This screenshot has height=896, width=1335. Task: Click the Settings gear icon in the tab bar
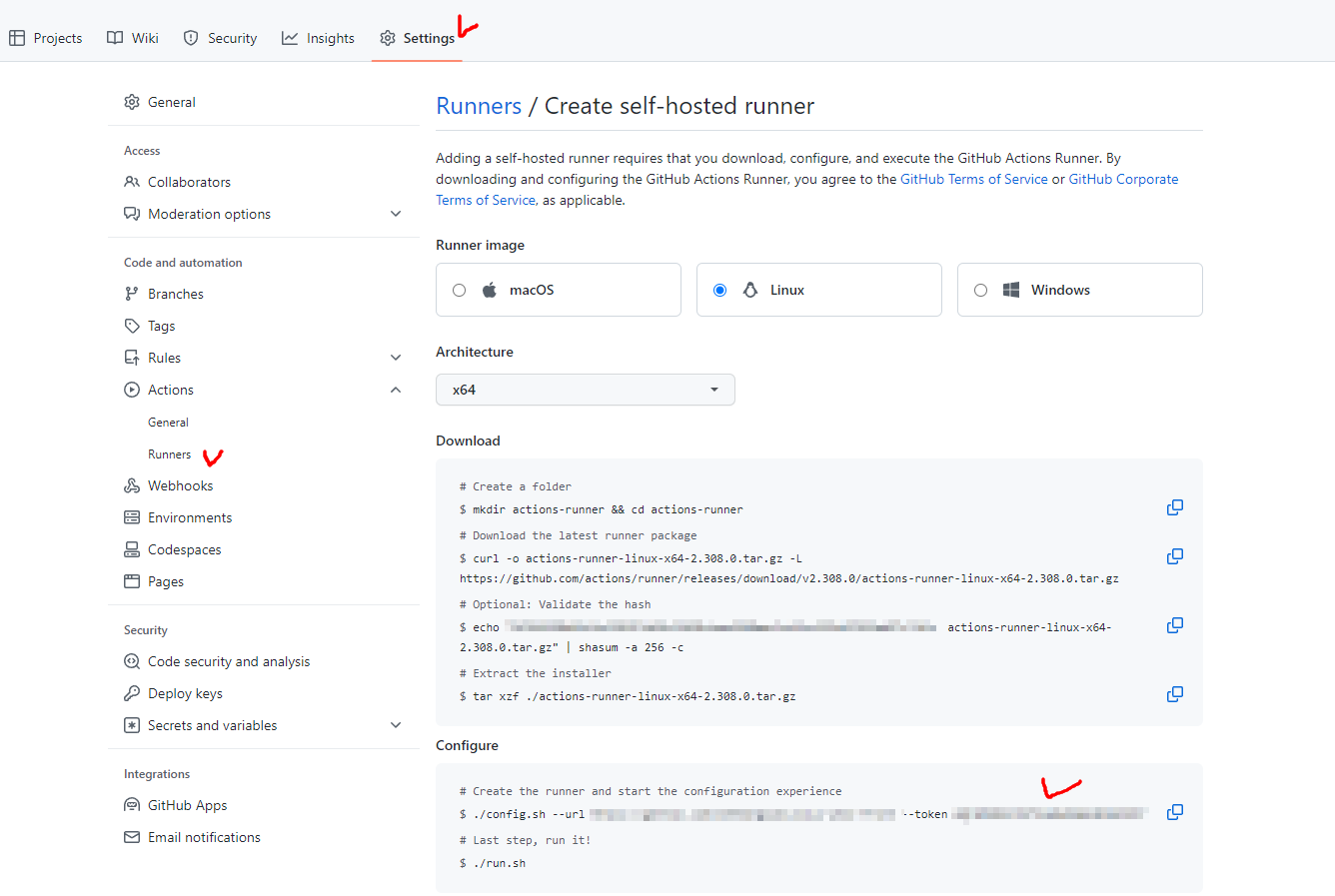click(388, 38)
